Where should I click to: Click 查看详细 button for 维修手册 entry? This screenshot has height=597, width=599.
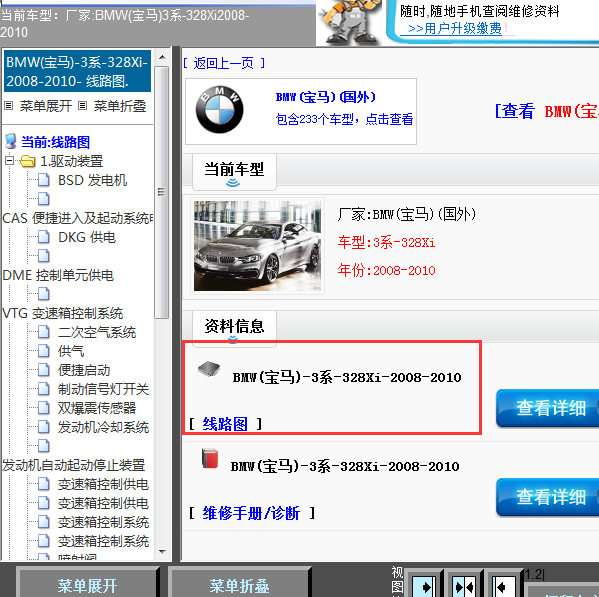[548, 497]
